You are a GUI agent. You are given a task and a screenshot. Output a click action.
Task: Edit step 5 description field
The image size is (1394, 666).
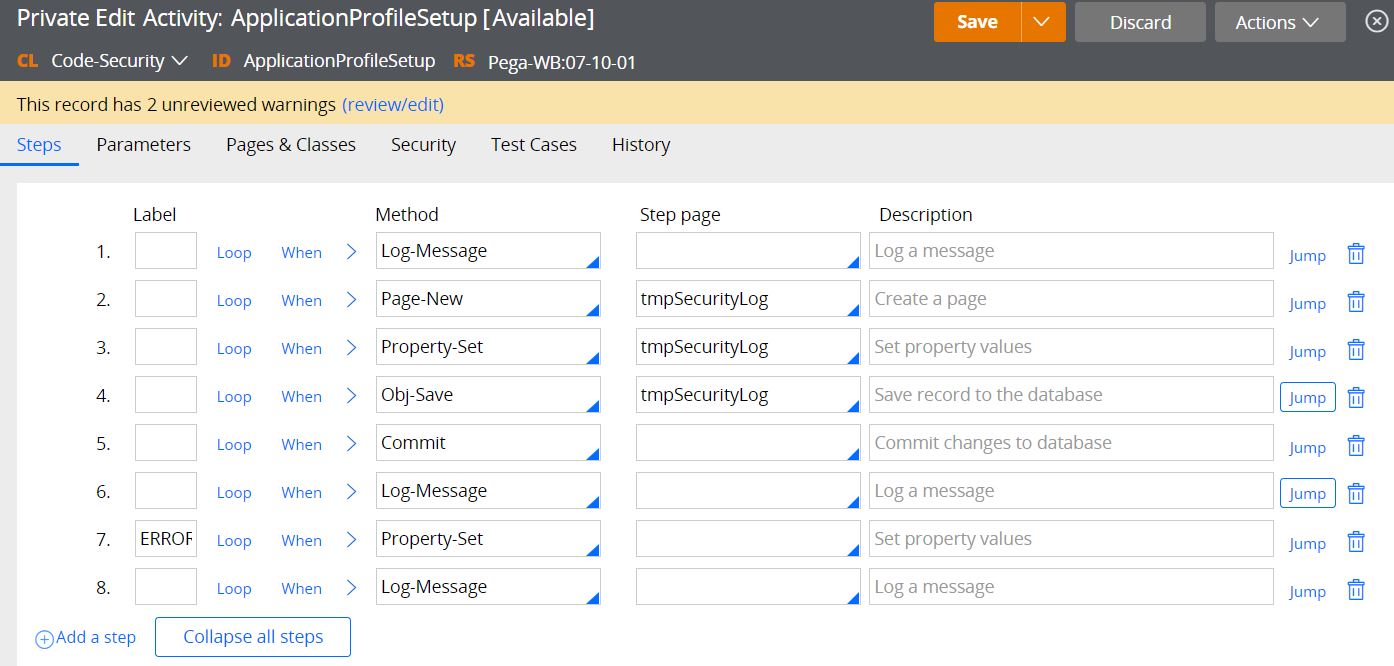[x=1071, y=443]
